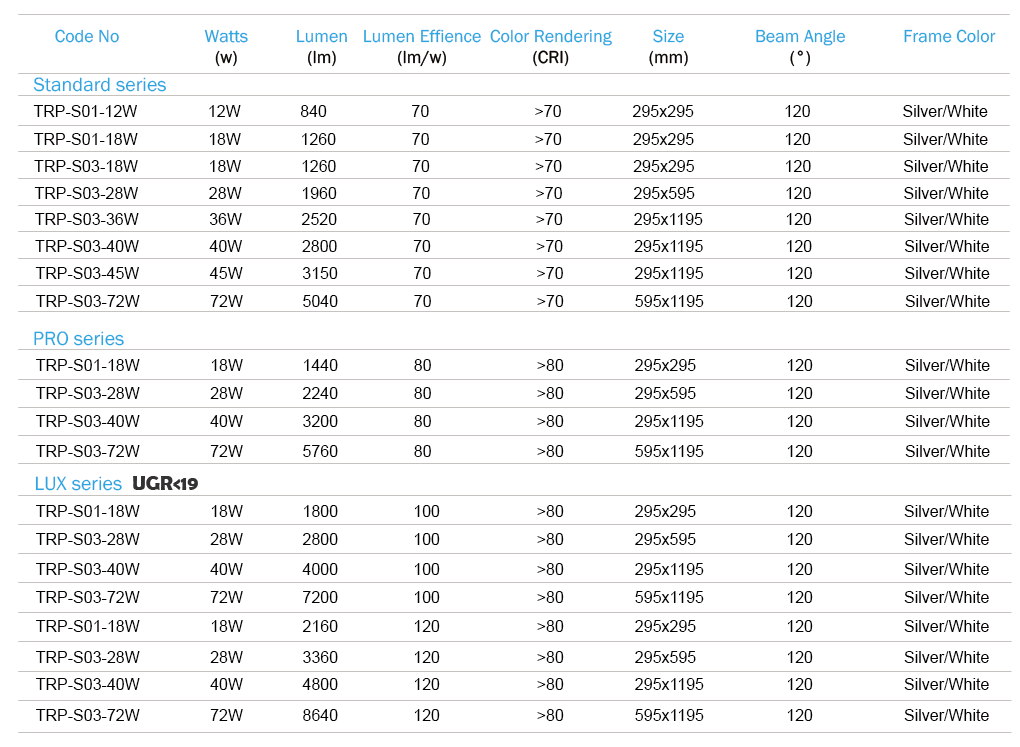Select the 3200 lumen value
The image size is (1020, 747).
pos(320,421)
